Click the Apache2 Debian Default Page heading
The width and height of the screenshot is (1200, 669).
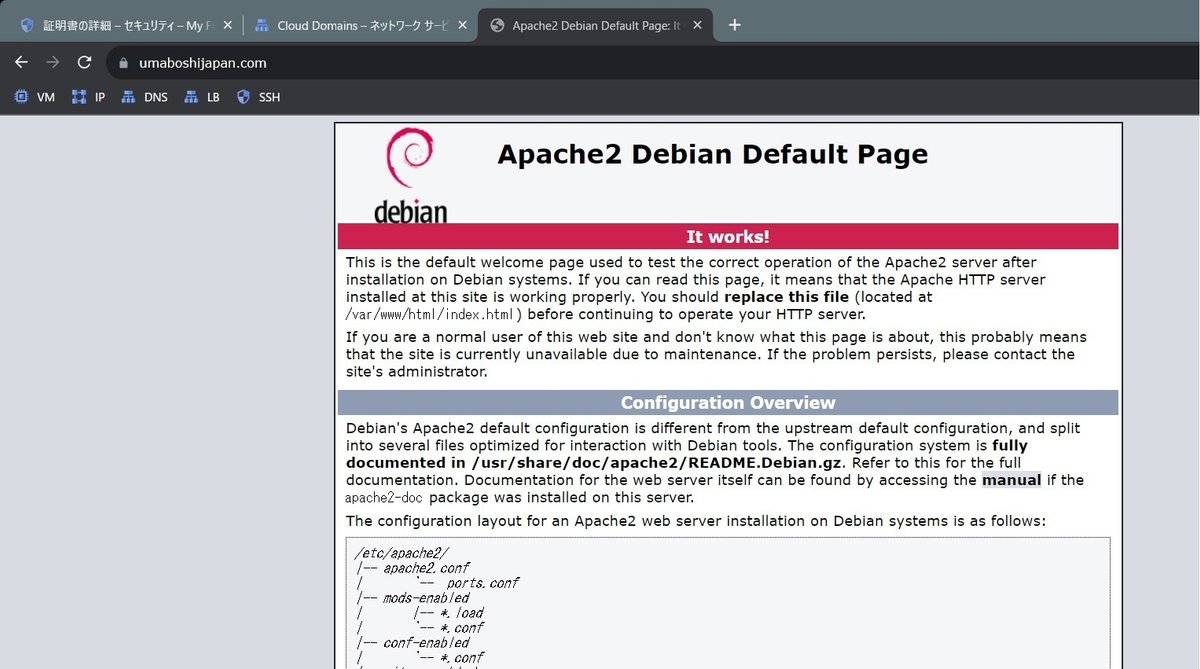coord(713,154)
